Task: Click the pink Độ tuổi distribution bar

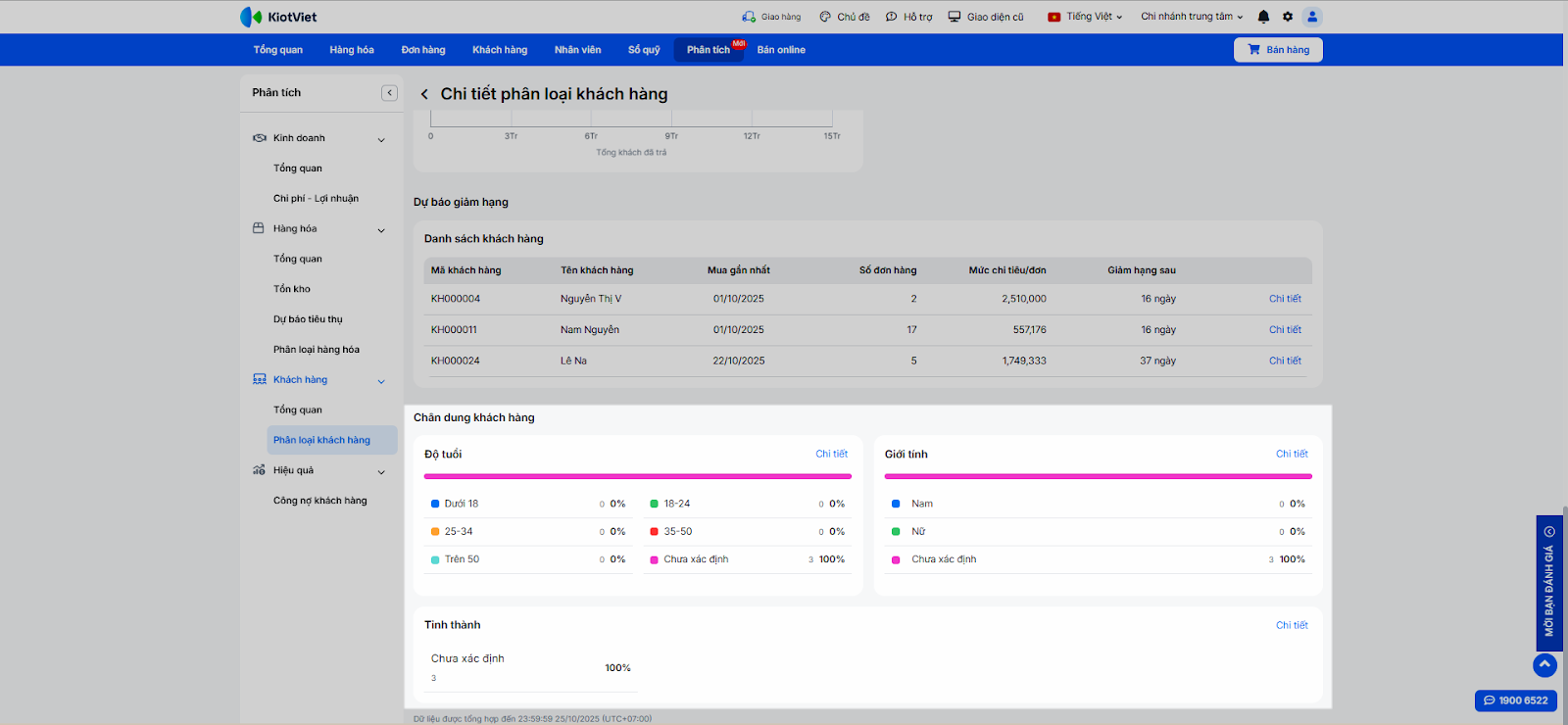Action: click(637, 476)
